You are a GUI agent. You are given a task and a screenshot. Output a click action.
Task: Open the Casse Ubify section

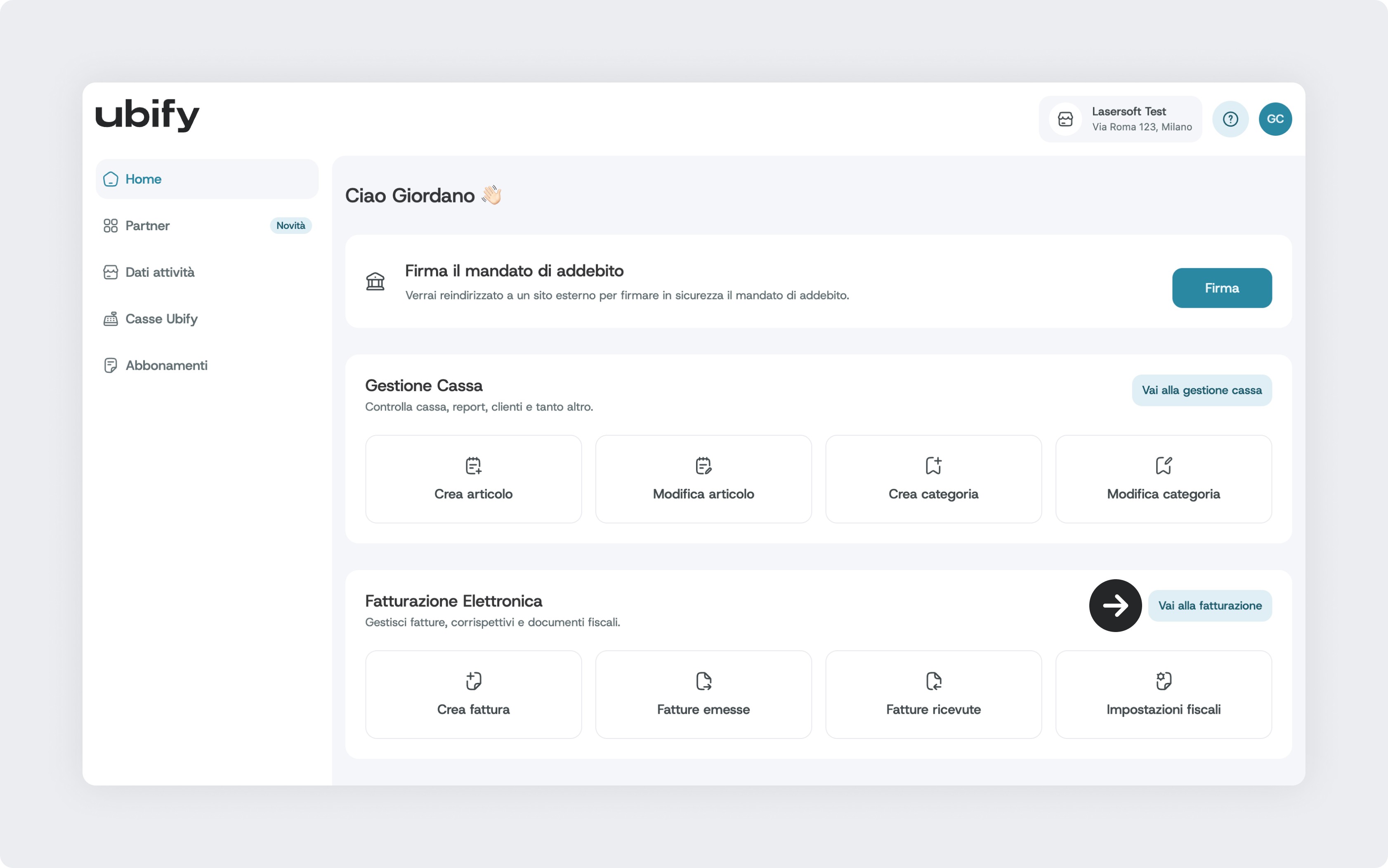(x=161, y=318)
